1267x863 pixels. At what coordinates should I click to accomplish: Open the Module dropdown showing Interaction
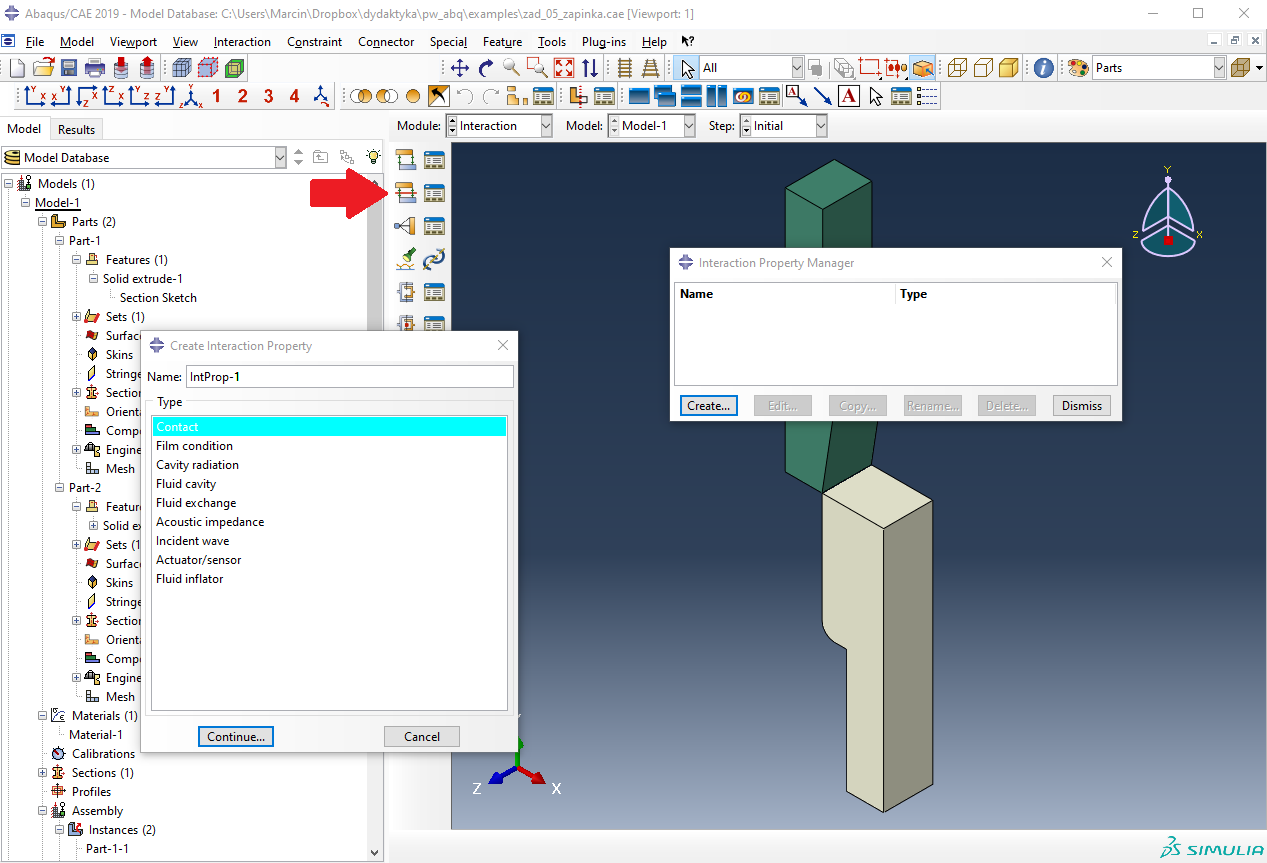pos(545,126)
